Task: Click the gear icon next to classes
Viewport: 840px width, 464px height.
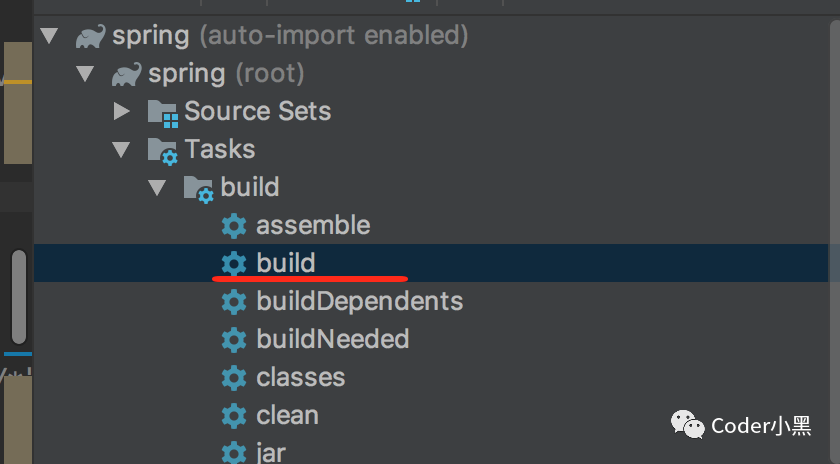Action: [233, 377]
